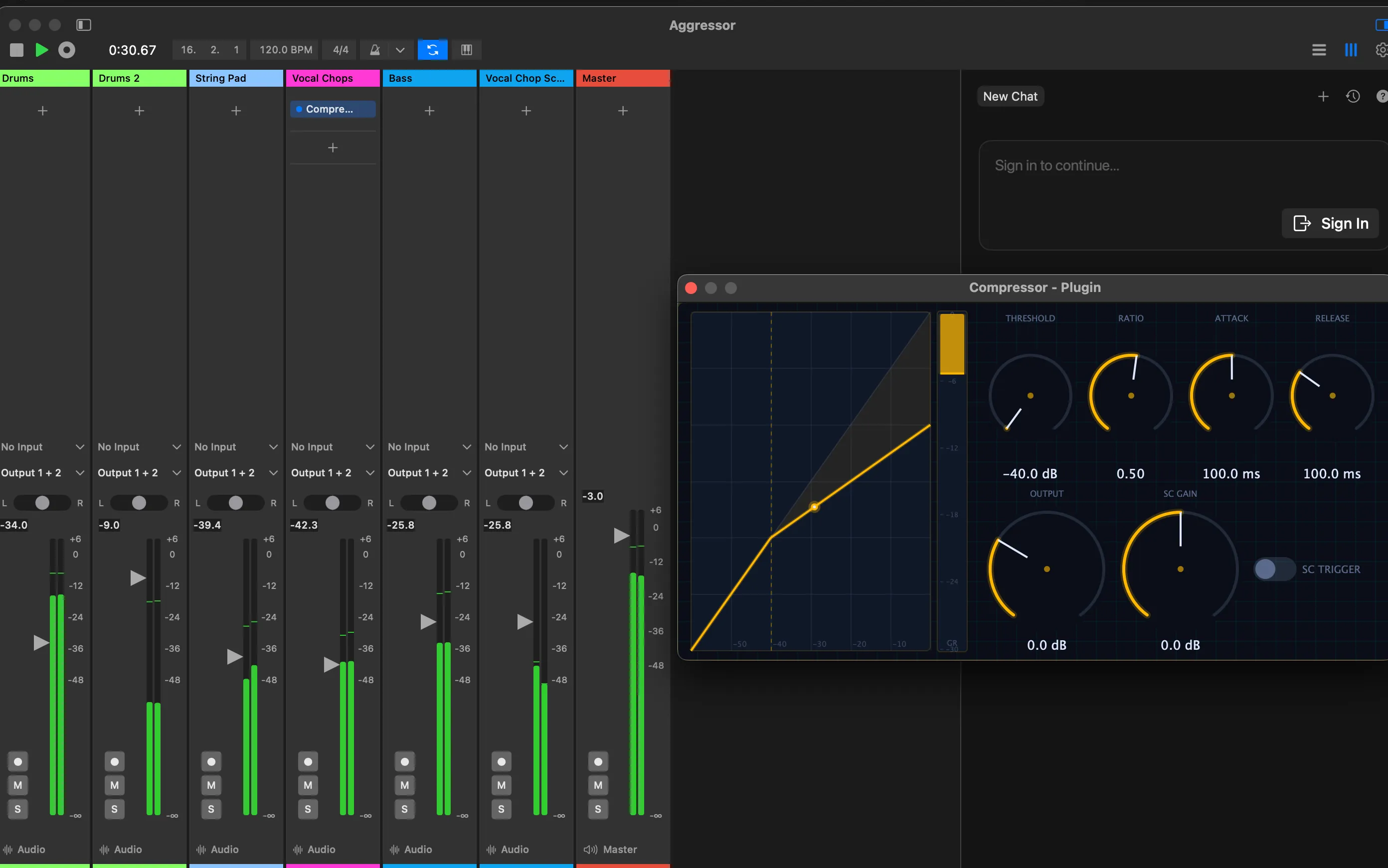Mute the Master track
The image size is (1388, 868).
point(598,785)
